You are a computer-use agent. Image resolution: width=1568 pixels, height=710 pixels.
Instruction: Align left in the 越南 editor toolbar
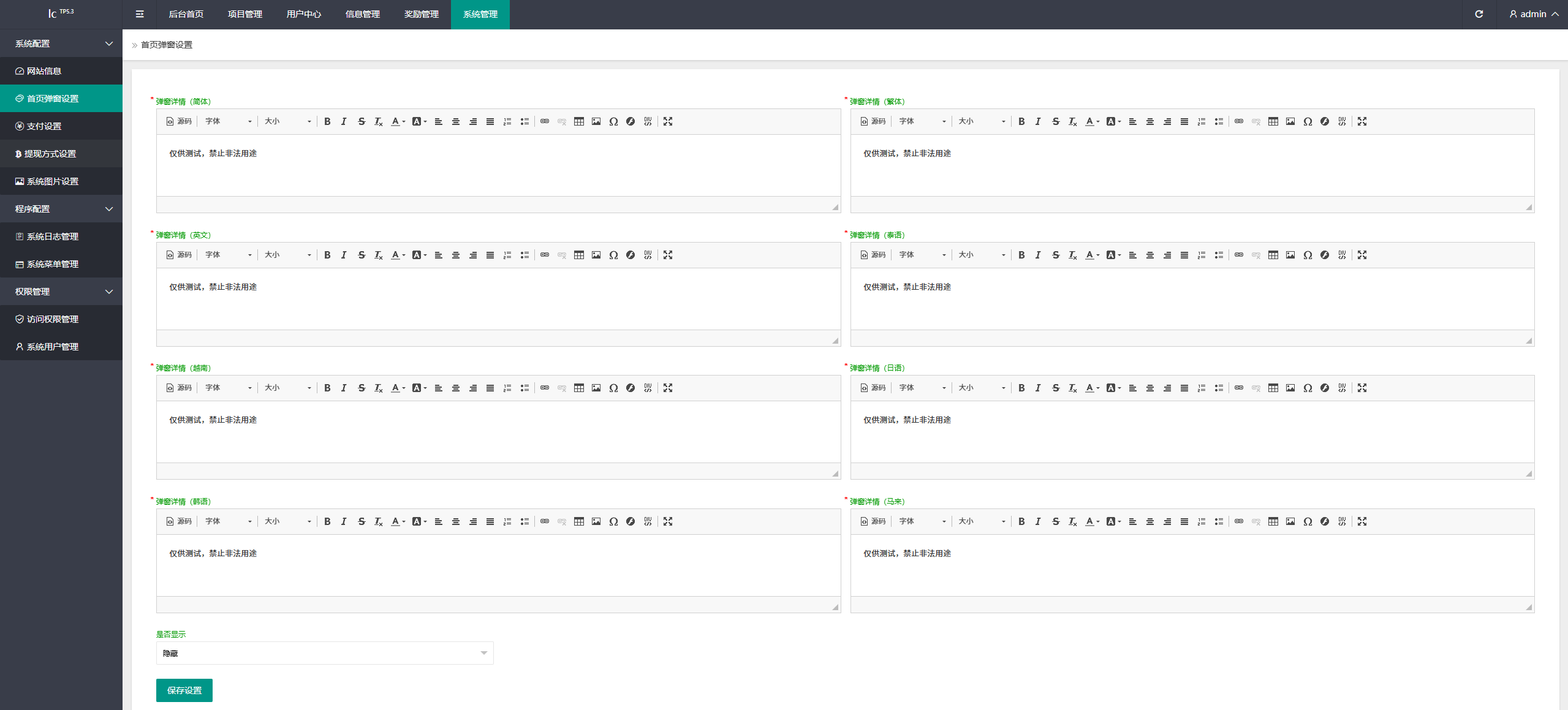(439, 388)
